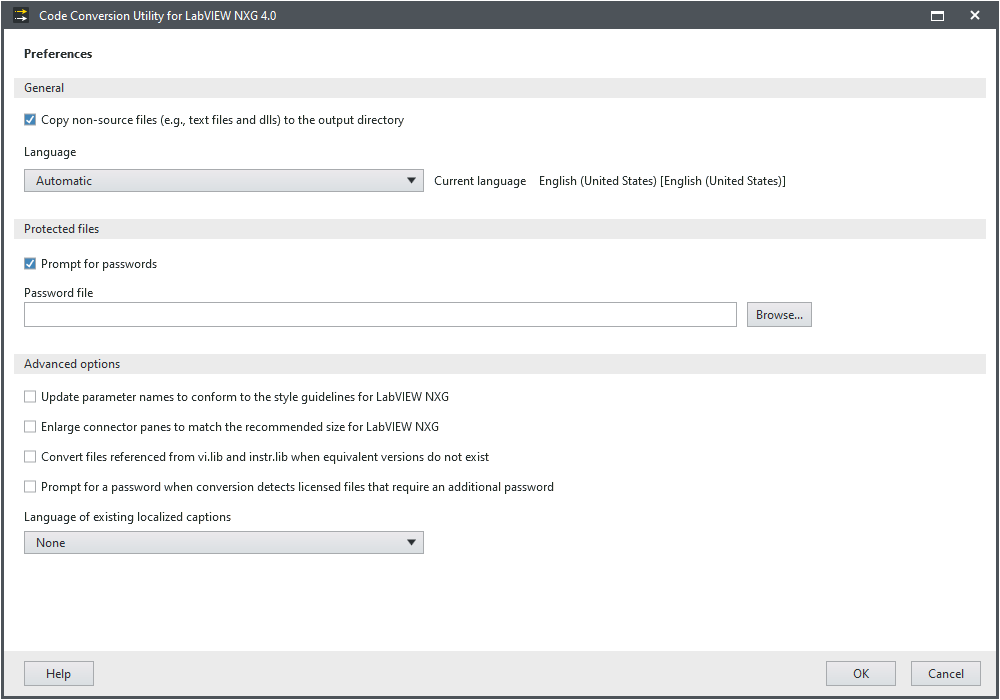Open the Help button

59,674
